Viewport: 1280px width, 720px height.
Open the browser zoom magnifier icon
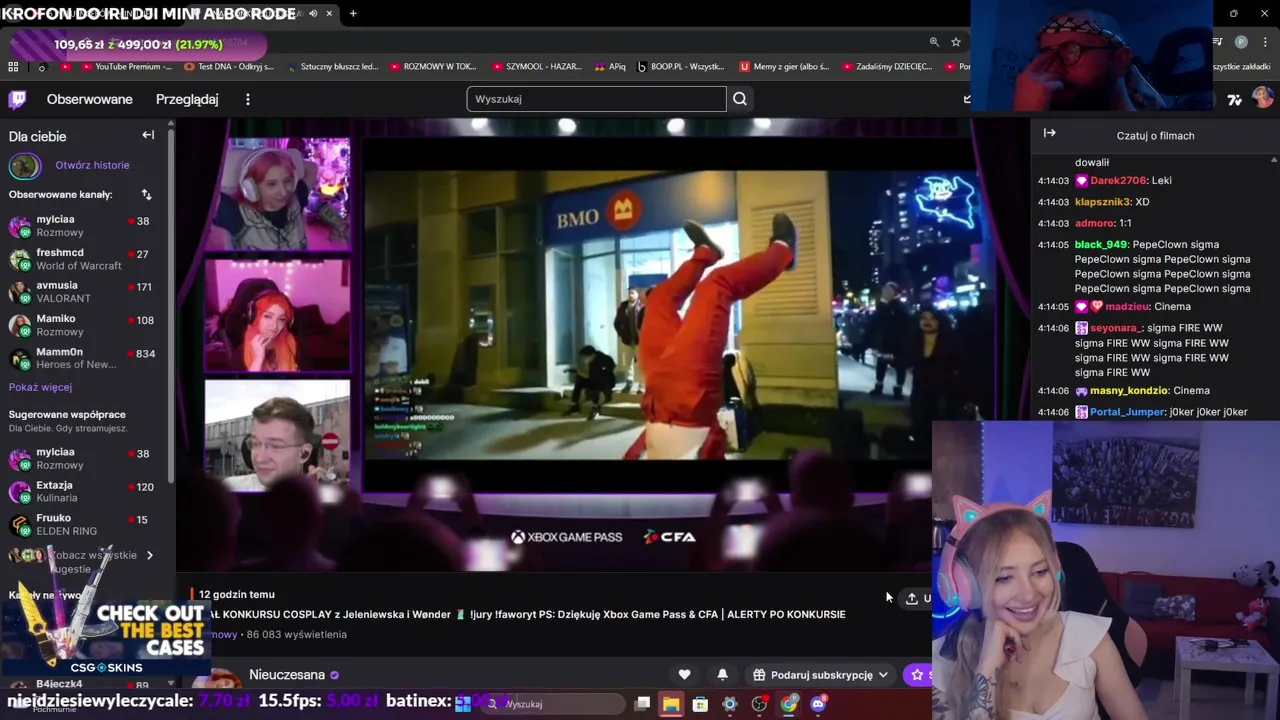pyautogui.click(x=934, y=42)
